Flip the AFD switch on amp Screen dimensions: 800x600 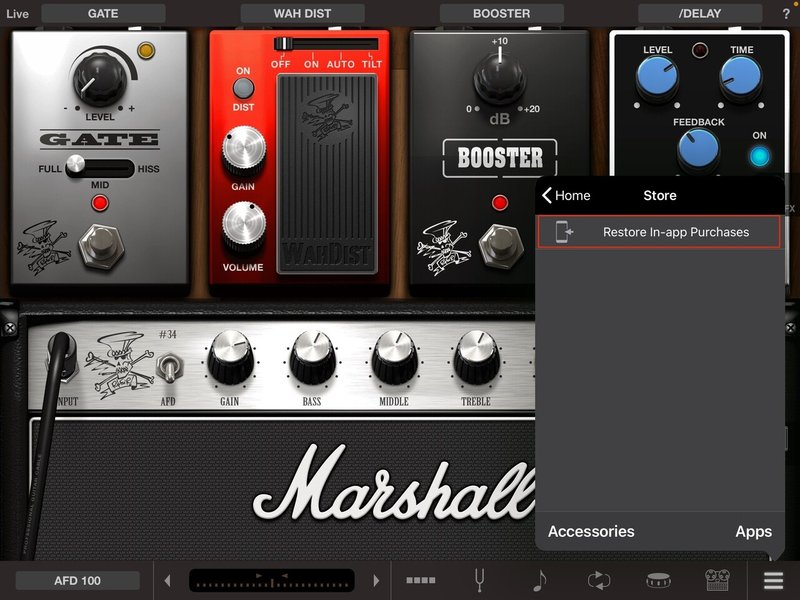168,368
